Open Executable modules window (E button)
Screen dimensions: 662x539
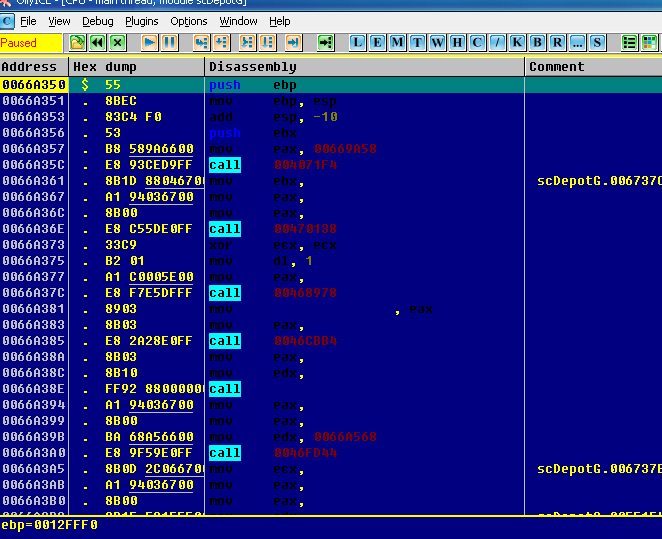(377, 43)
